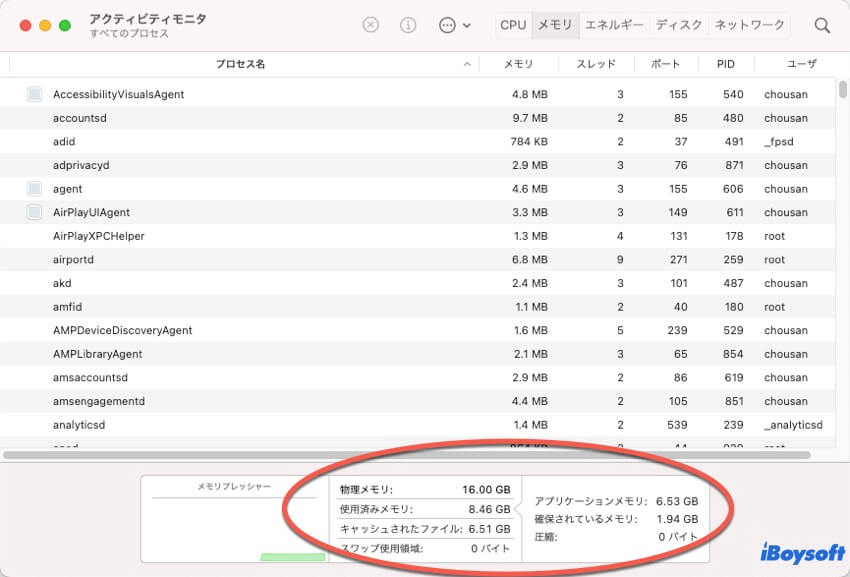Click the 確保されているメモリ 1.94 GB entry
The image size is (850, 577).
[616, 519]
